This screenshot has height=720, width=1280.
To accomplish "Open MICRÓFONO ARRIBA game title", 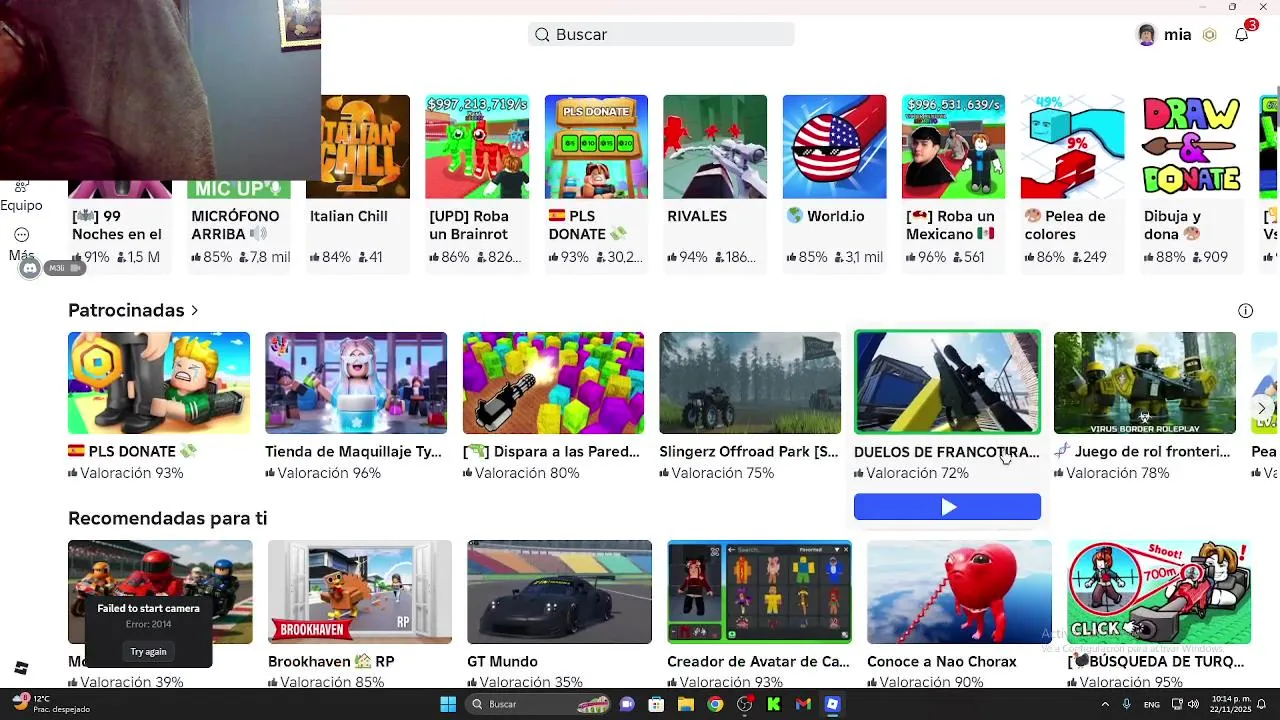I will (x=235, y=225).
